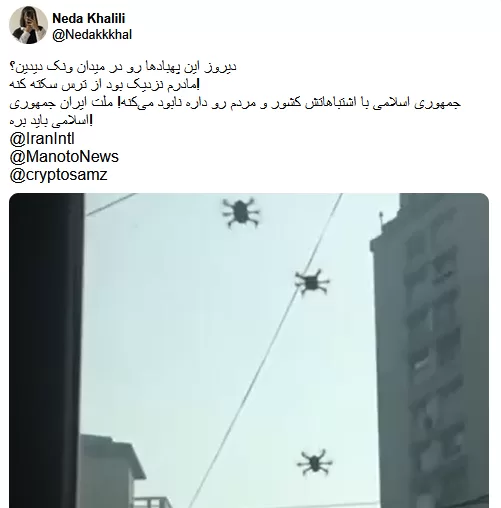This screenshot has width=501, height=508.
Task: Click the middle drone near the power line
Action: coord(312,282)
